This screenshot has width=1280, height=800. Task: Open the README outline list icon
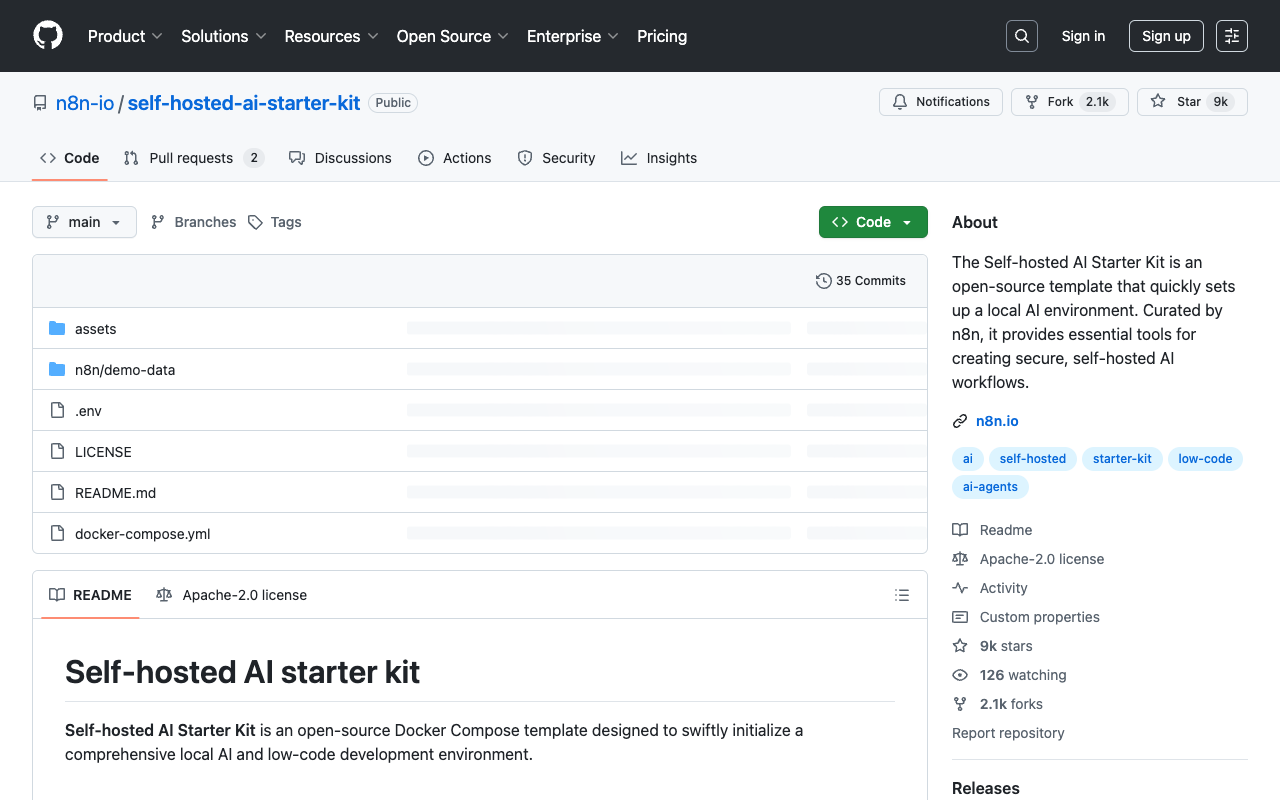902,595
